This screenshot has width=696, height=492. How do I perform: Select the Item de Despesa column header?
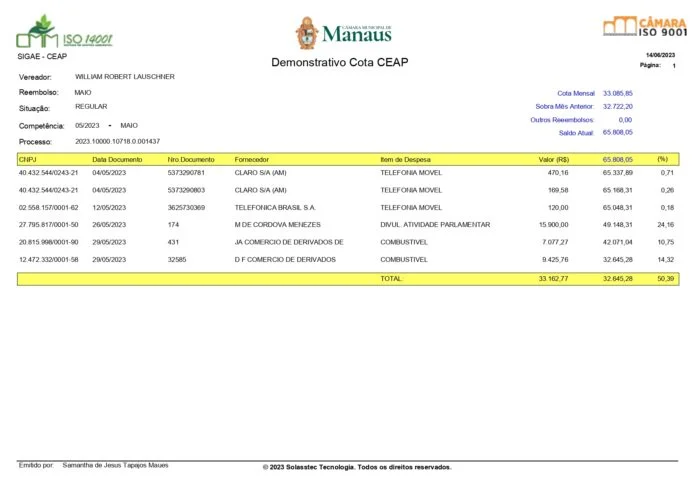[x=407, y=159]
